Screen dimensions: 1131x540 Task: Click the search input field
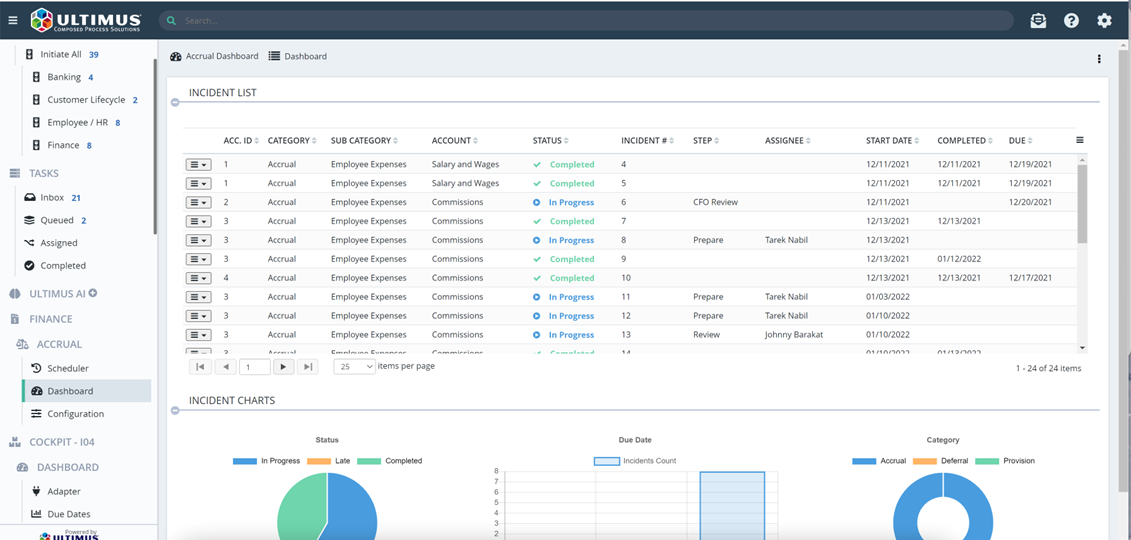pos(586,21)
